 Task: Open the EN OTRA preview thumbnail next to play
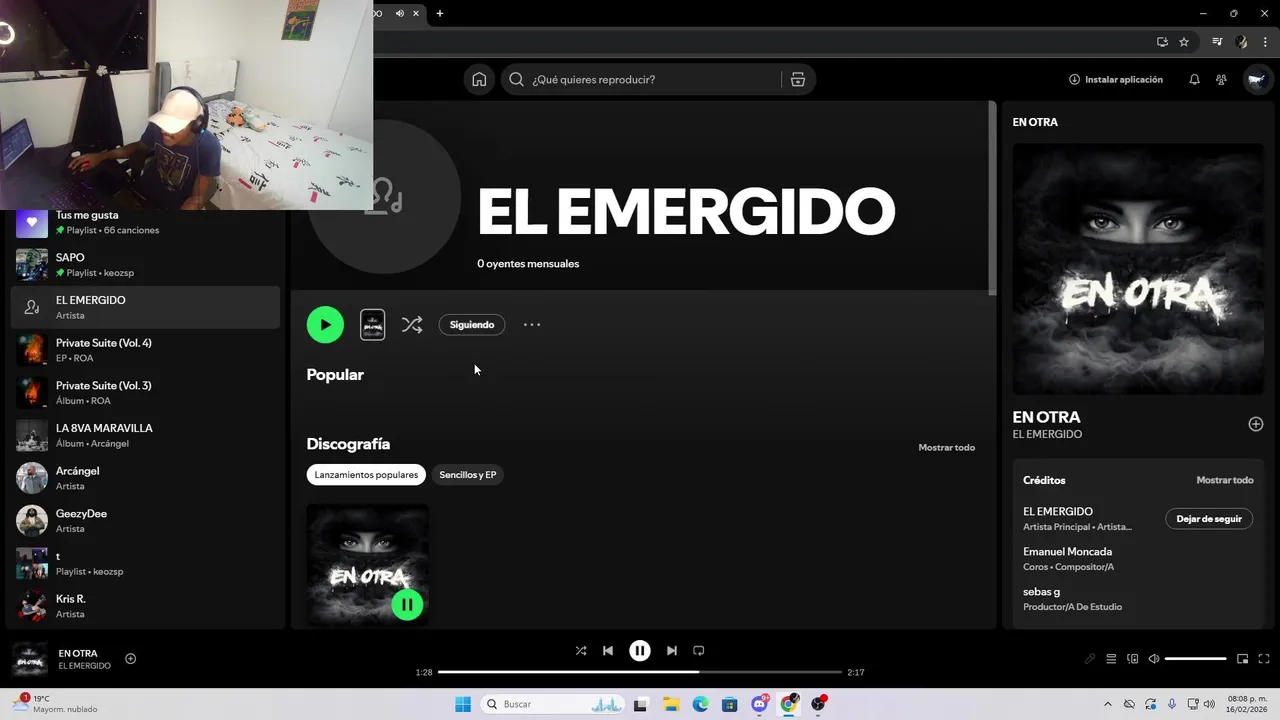pyautogui.click(x=373, y=325)
